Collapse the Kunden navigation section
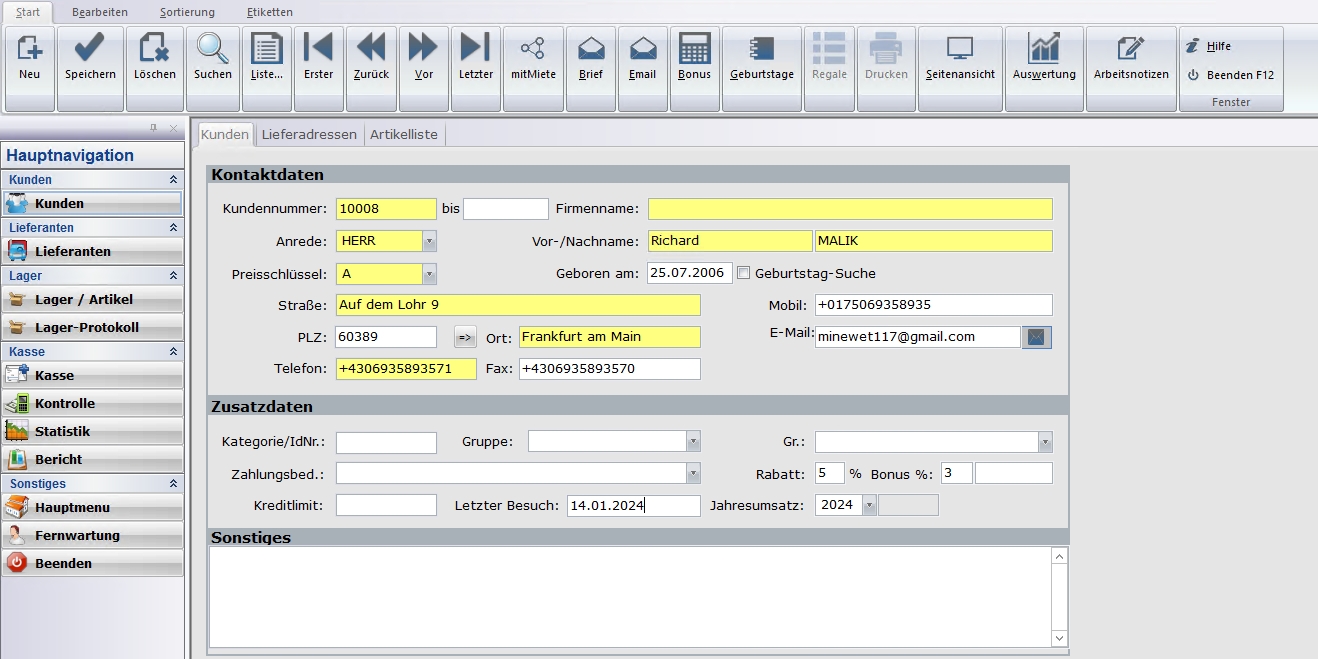This screenshot has width=1318, height=659. (173, 180)
